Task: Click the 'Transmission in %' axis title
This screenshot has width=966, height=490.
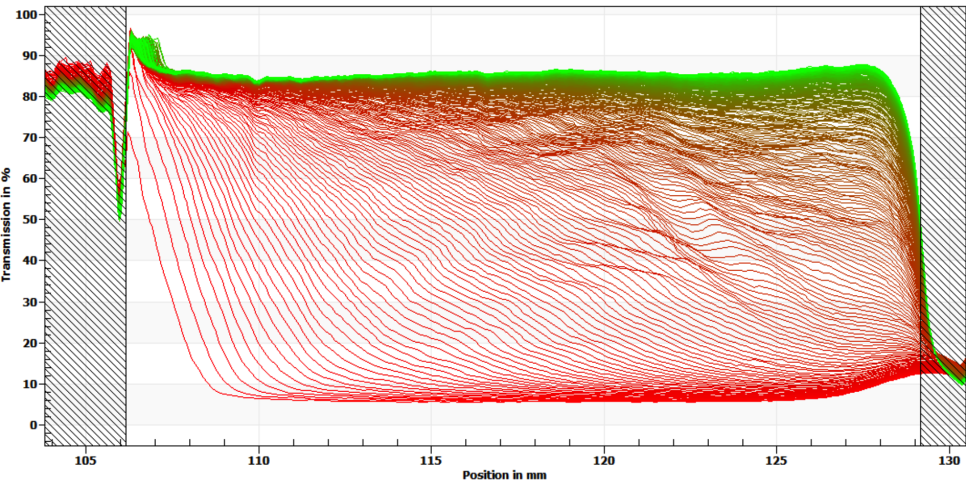Action: [8, 226]
